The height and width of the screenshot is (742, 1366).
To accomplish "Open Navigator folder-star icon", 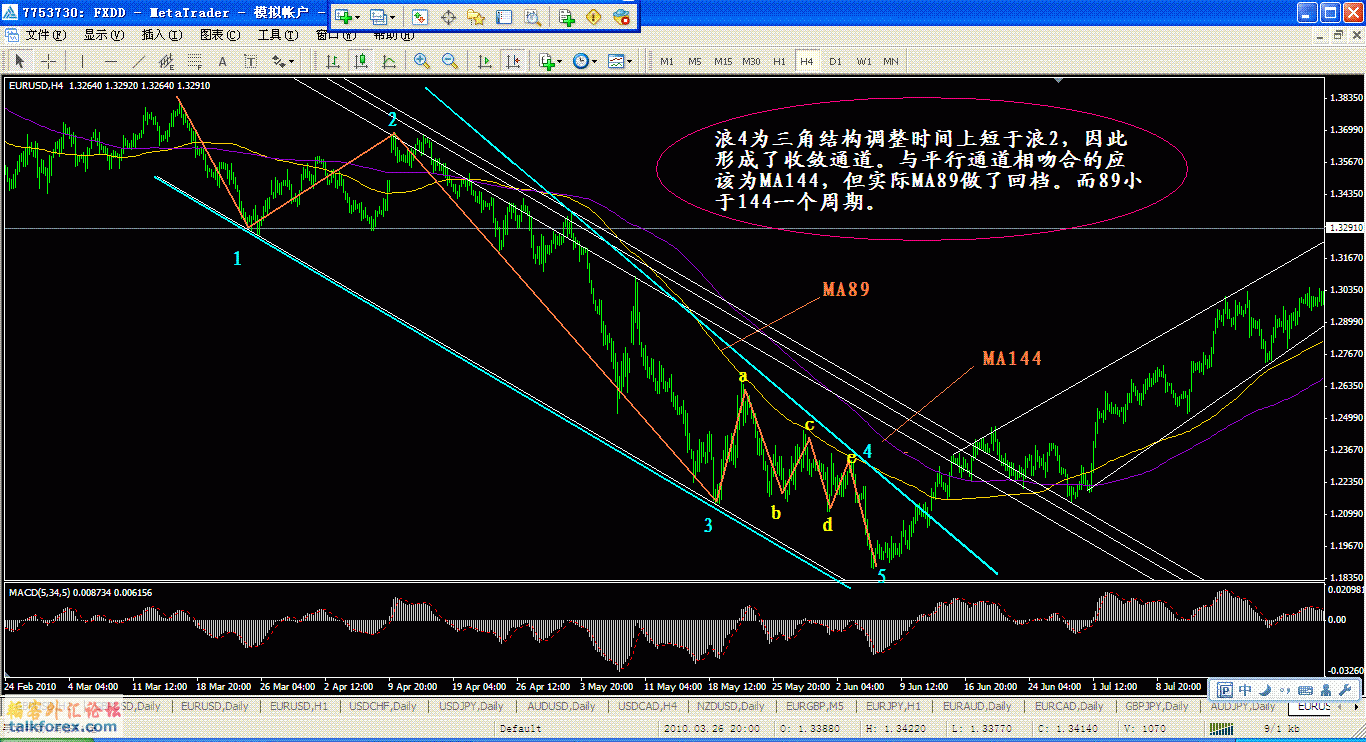I will coord(476,17).
